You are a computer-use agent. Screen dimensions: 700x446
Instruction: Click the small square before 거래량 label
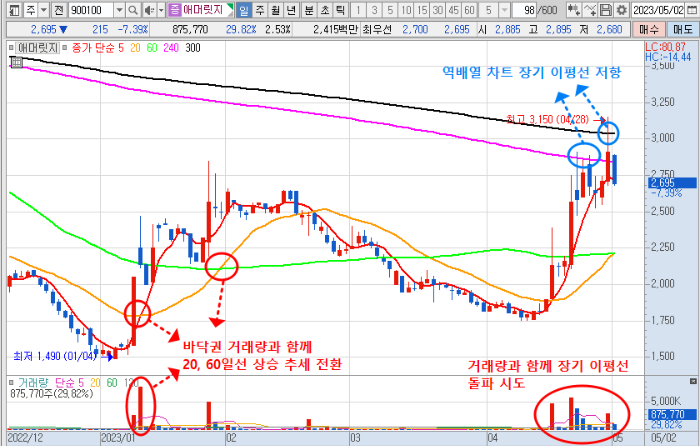coord(11,382)
